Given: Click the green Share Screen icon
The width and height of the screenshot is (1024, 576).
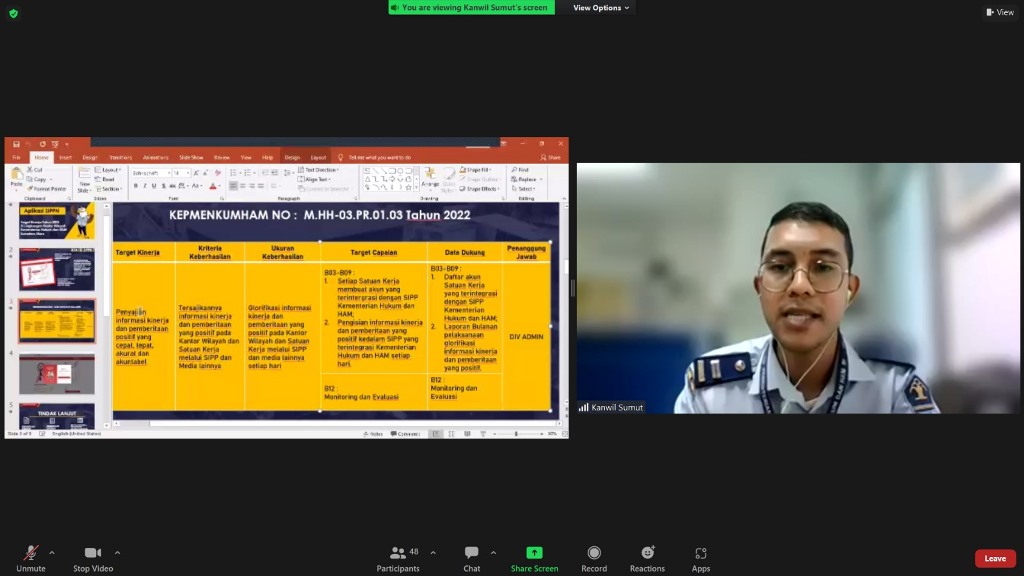Looking at the screenshot, I should 534,553.
